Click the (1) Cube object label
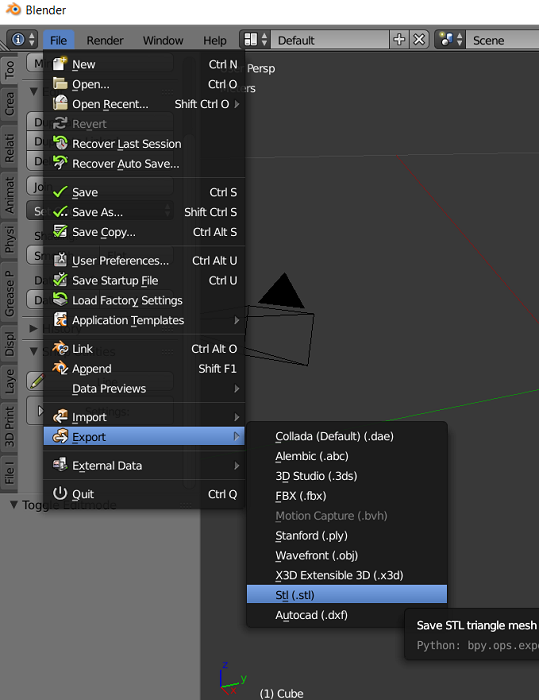Screen dimensions: 539x700 point(281,693)
